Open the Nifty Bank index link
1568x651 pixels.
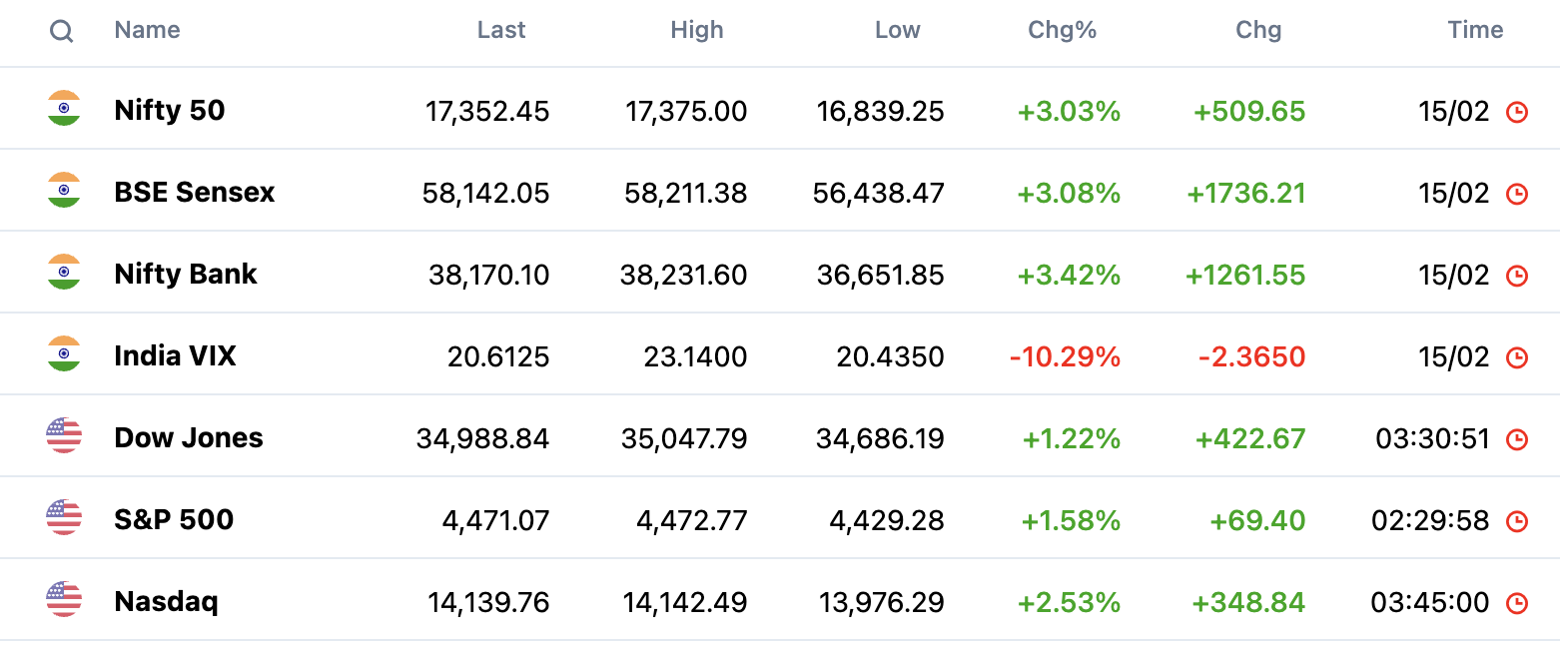pyautogui.click(x=186, y=274)
